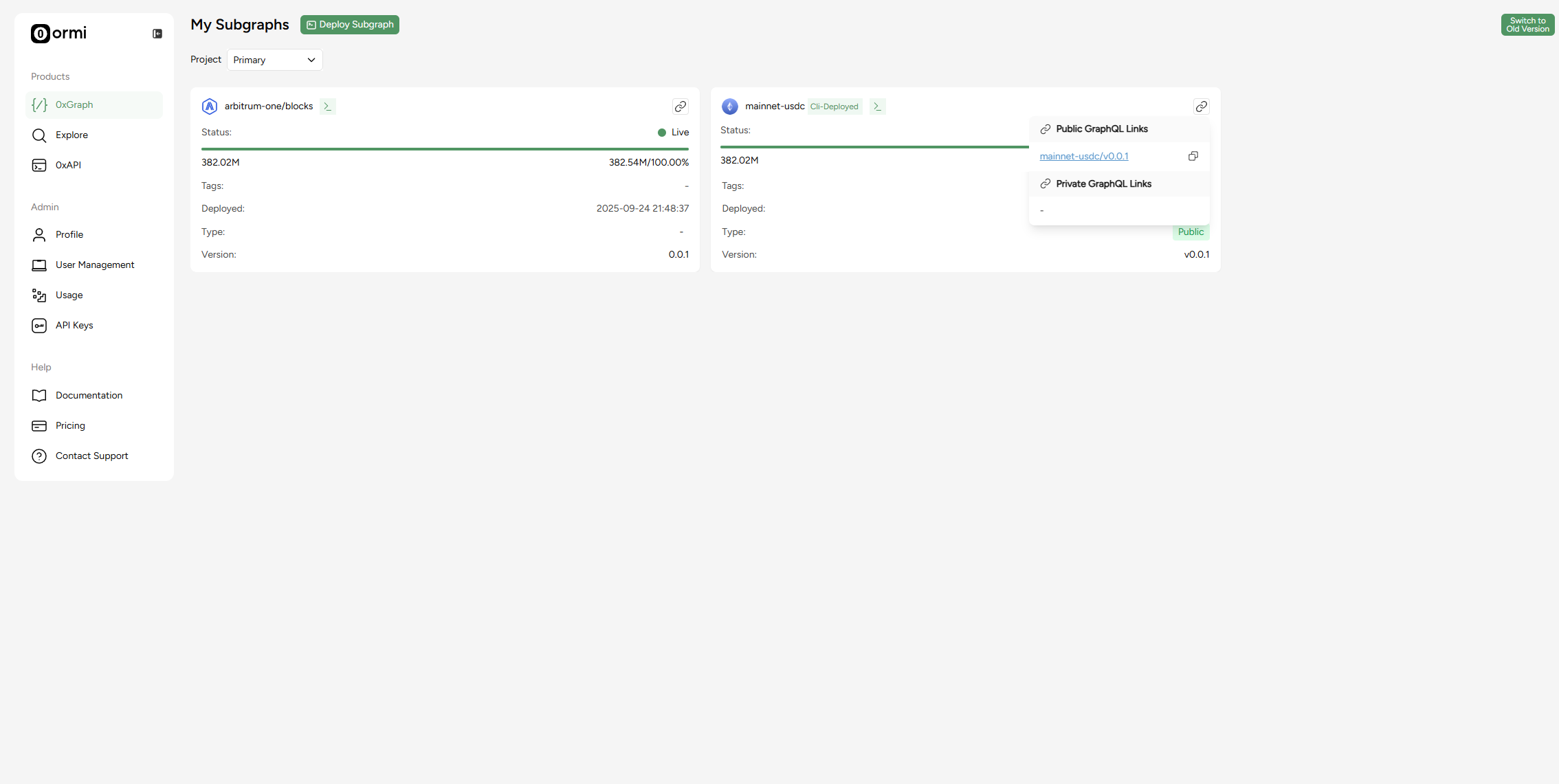1559x784 pixels.
Task: Click Deploy Subgraph button
Action: pyautogui.click(x=349, y=25)
